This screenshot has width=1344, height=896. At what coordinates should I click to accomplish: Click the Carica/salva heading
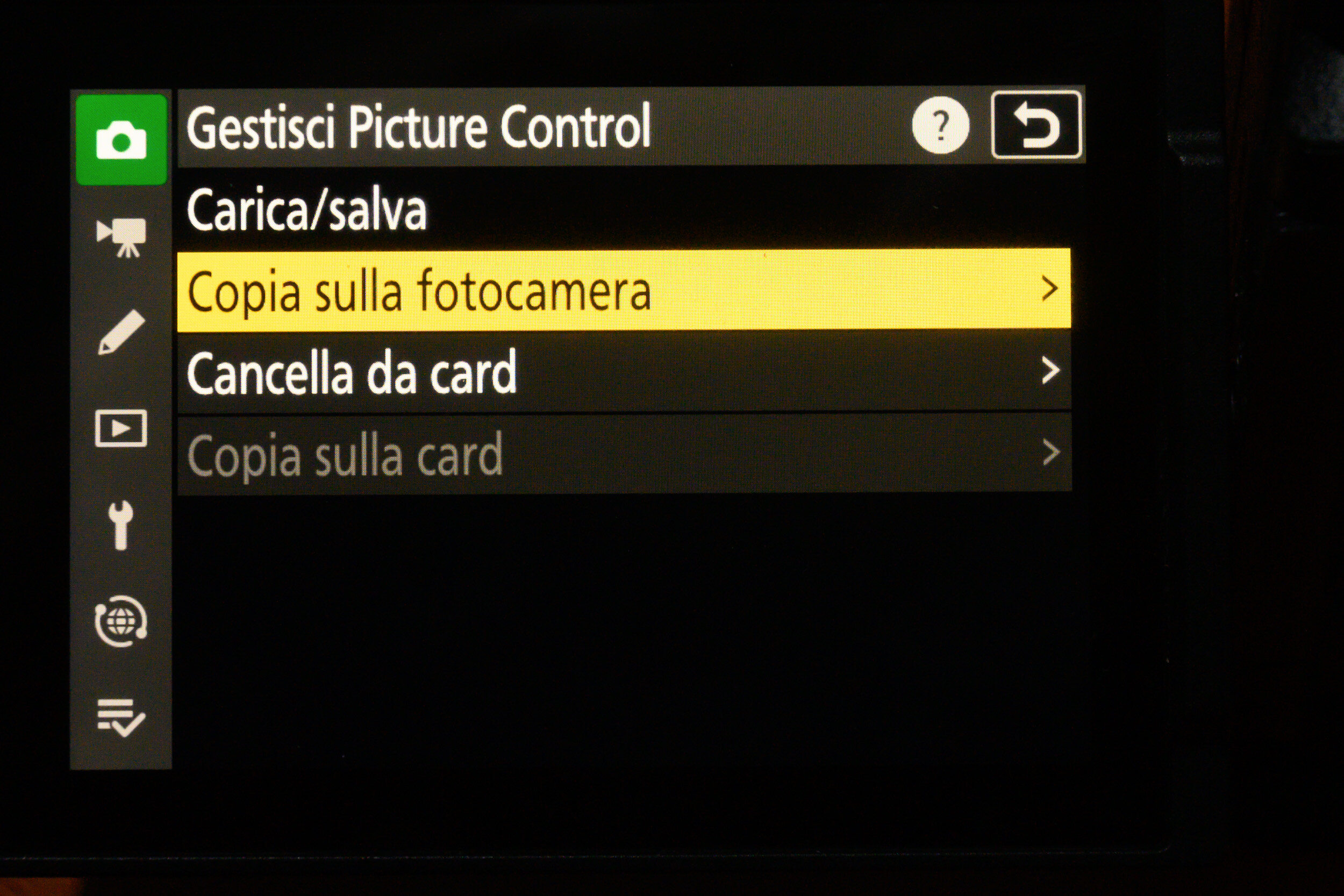[306, 210]
